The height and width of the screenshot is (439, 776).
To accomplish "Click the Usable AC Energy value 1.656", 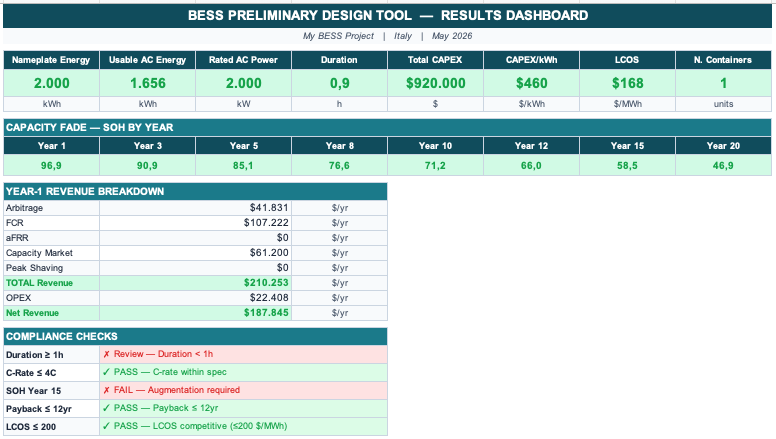I will 147,83.
